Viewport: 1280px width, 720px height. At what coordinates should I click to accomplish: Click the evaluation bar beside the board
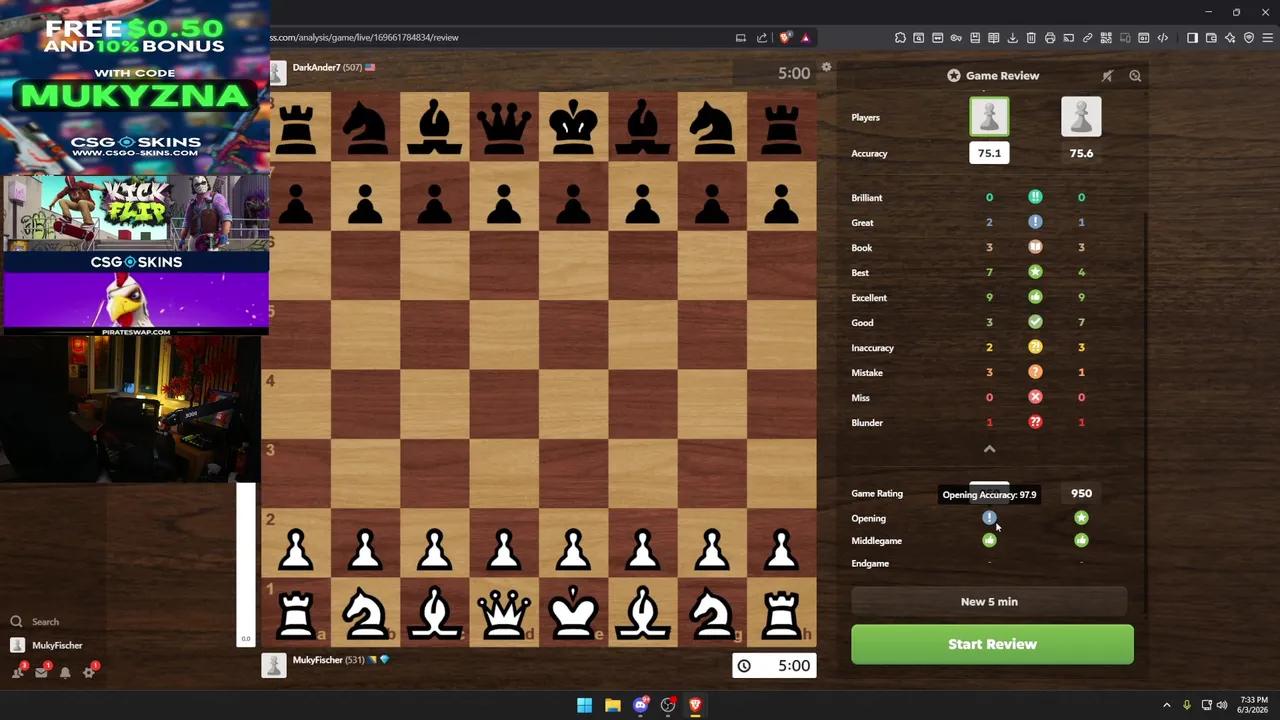click(x=246, y=565)
